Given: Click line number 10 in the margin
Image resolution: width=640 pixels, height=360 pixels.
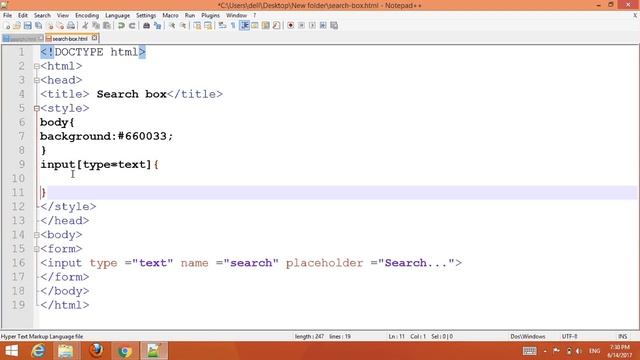Looking at the screenshot, I should tap(18, 179).
